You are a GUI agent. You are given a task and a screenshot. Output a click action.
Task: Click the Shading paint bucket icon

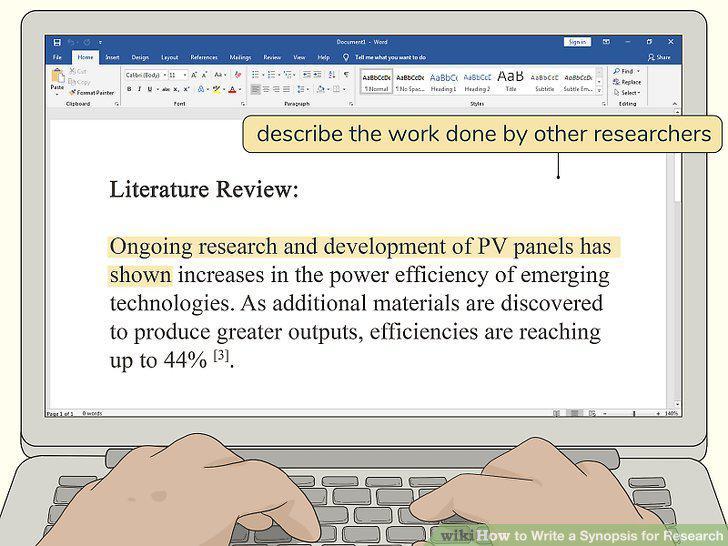point(320,89)
